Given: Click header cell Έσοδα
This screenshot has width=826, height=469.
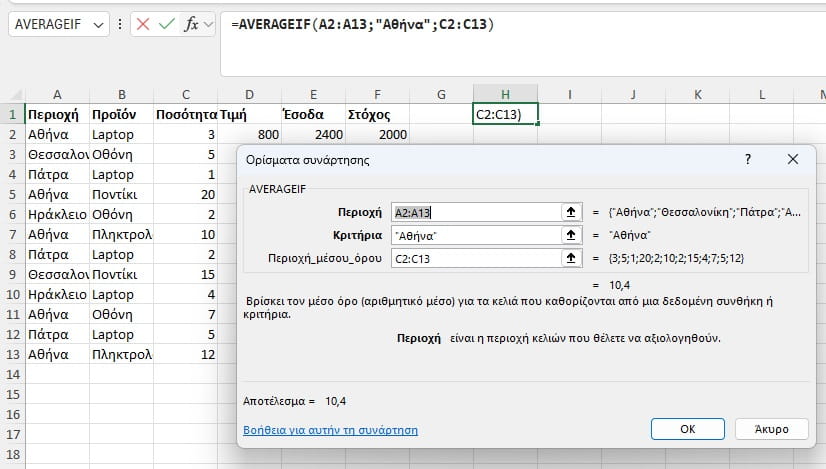Looking at the screenshot, I should (313, 114).
